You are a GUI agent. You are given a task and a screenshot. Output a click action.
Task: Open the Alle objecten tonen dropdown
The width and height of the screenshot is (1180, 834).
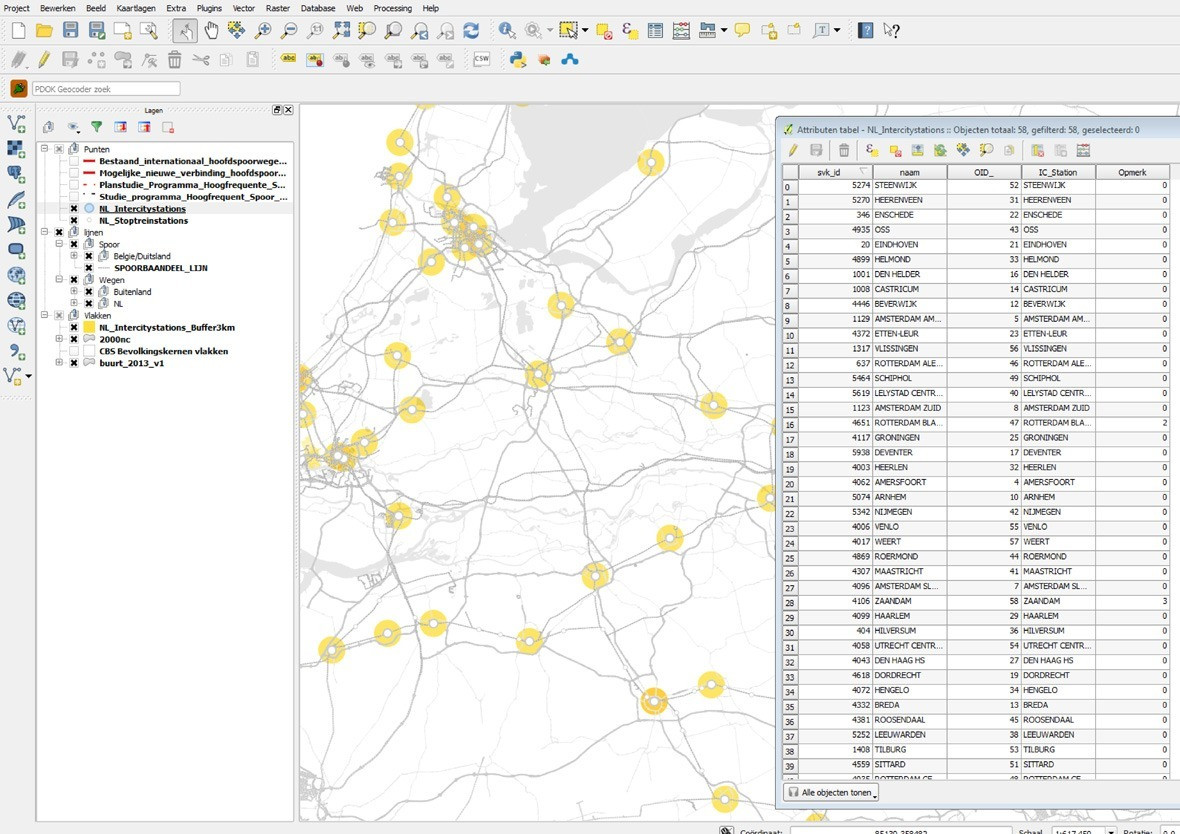(x=832, y=792)
